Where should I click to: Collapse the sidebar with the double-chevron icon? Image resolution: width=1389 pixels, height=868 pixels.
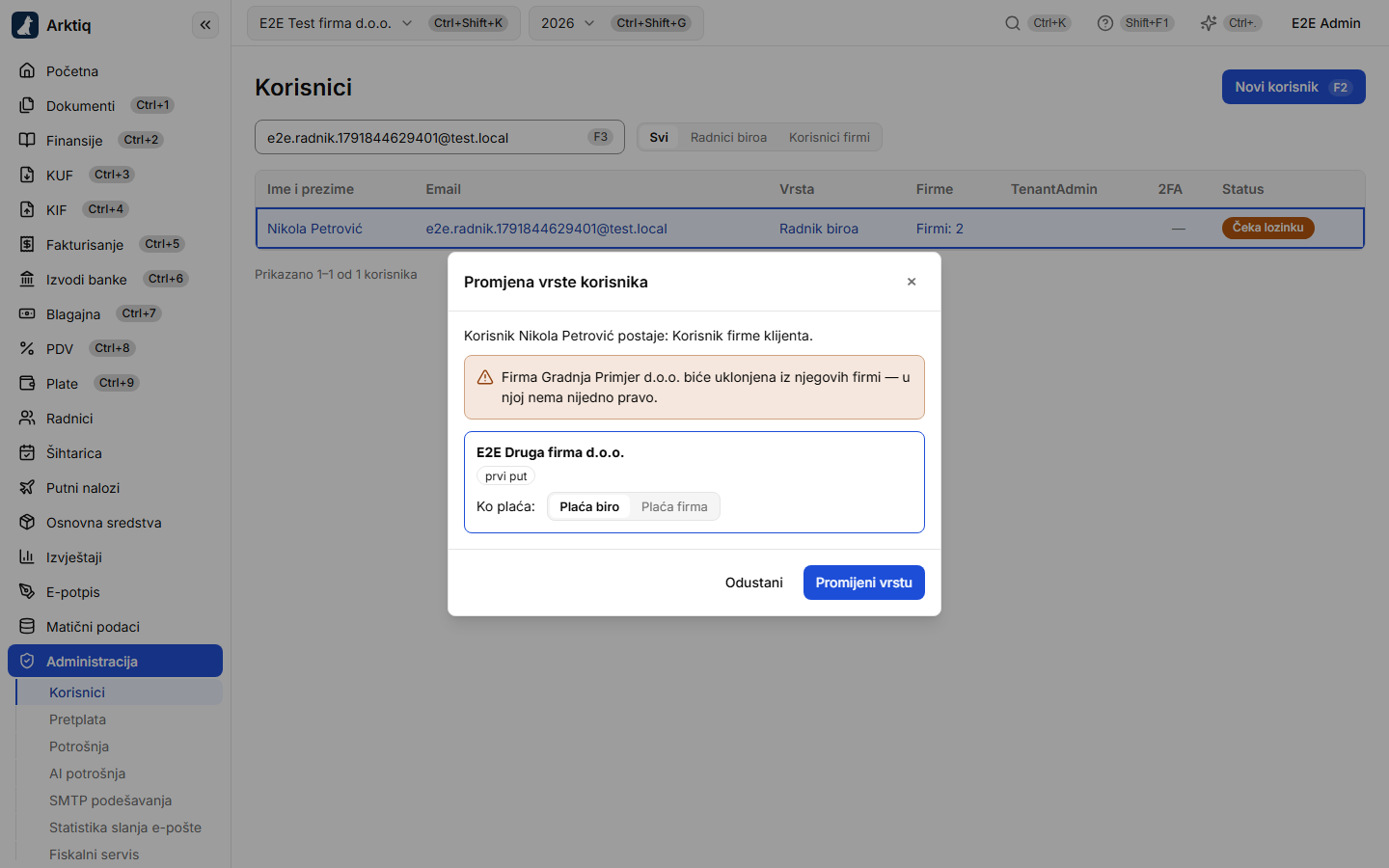(205, 25)
